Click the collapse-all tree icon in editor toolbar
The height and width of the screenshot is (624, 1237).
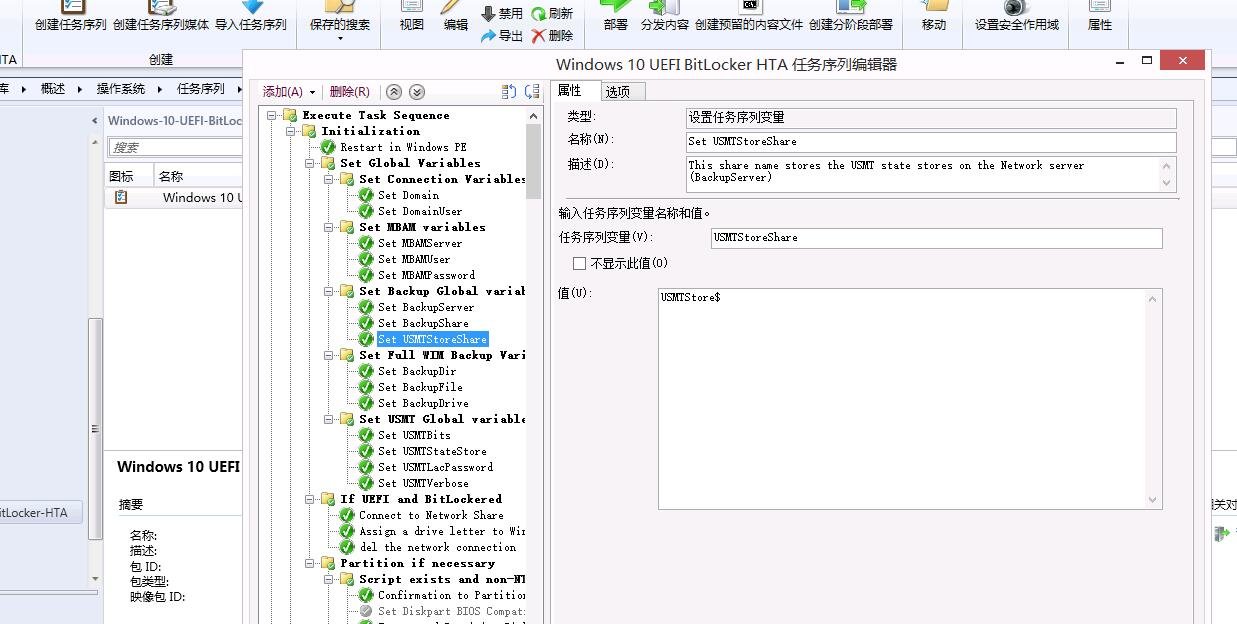533,92
